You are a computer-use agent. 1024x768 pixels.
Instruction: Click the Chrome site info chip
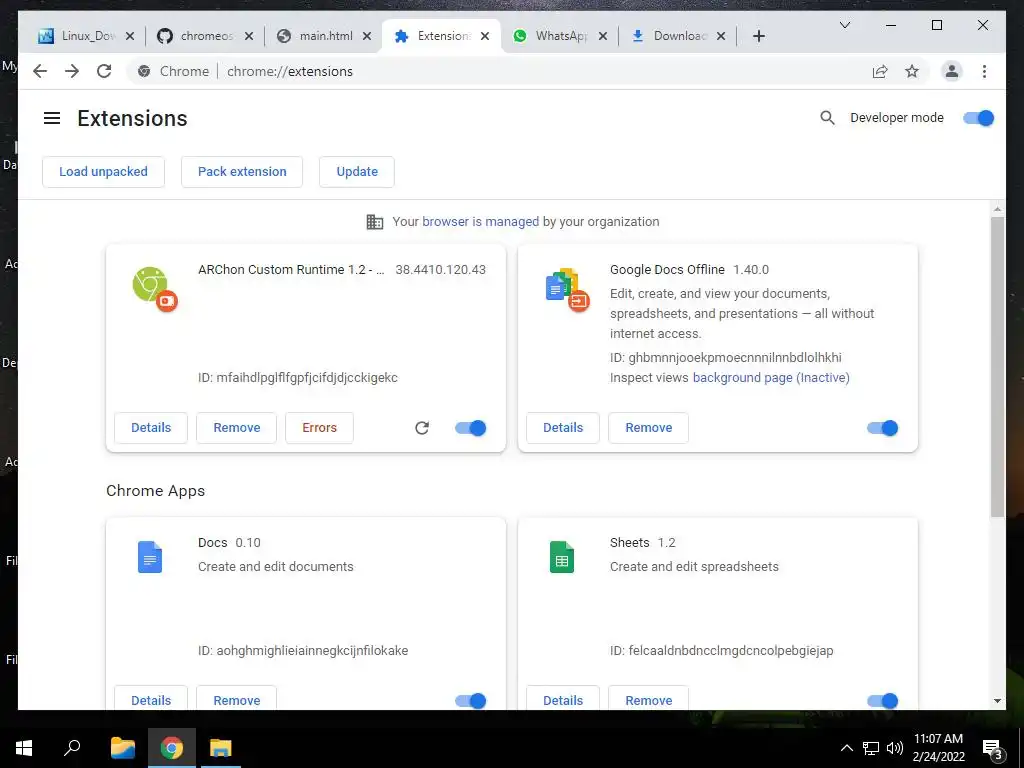[x=174, y=71]
